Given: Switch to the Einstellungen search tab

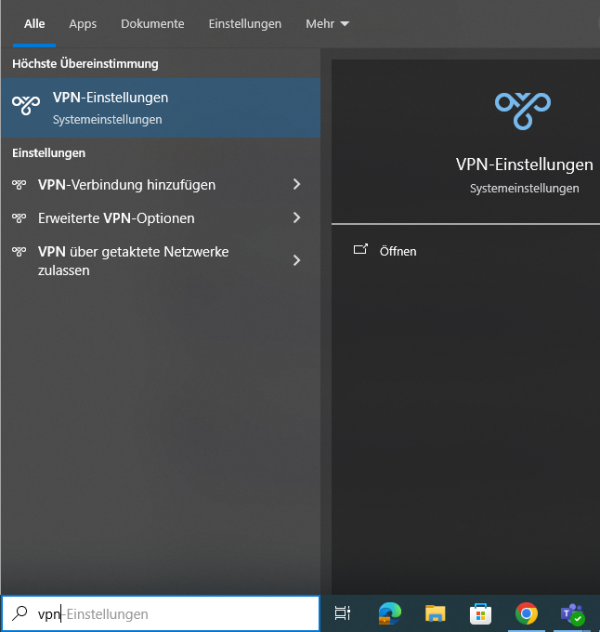Looking at the screenshot, I should (245, 24).
